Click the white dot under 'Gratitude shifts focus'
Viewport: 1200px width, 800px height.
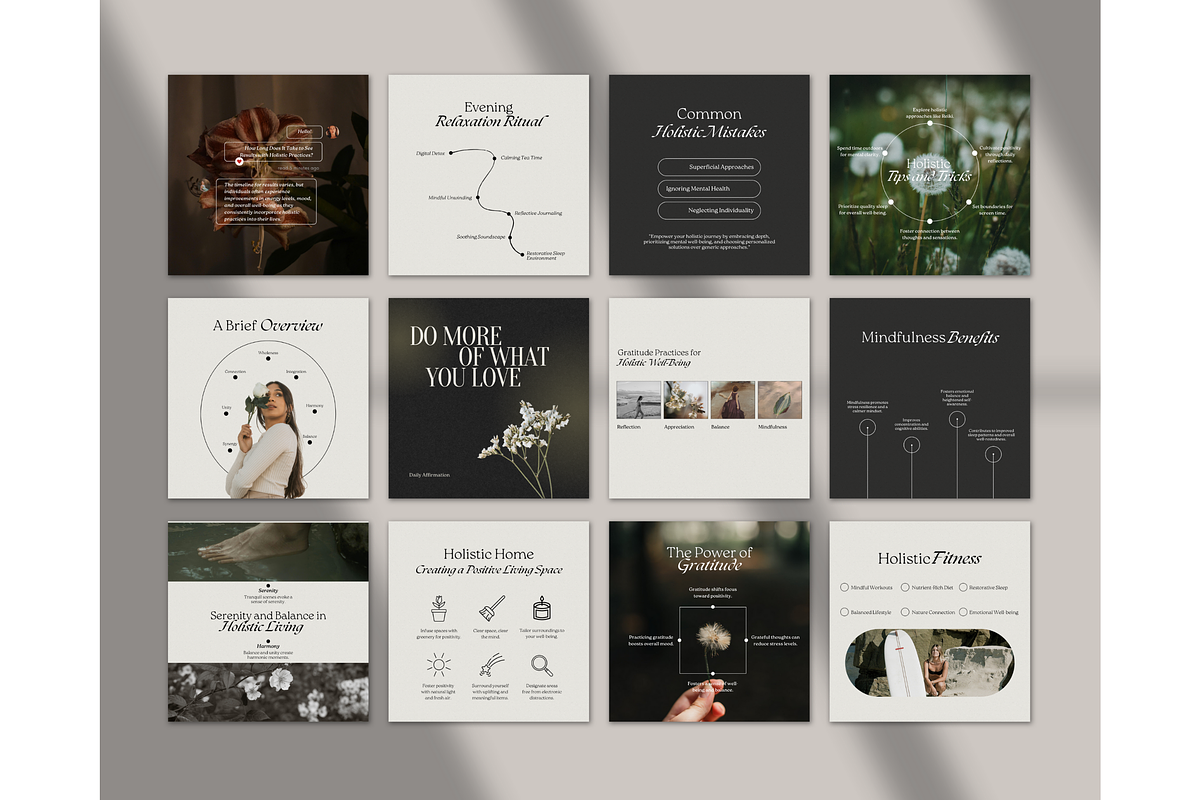713,607
